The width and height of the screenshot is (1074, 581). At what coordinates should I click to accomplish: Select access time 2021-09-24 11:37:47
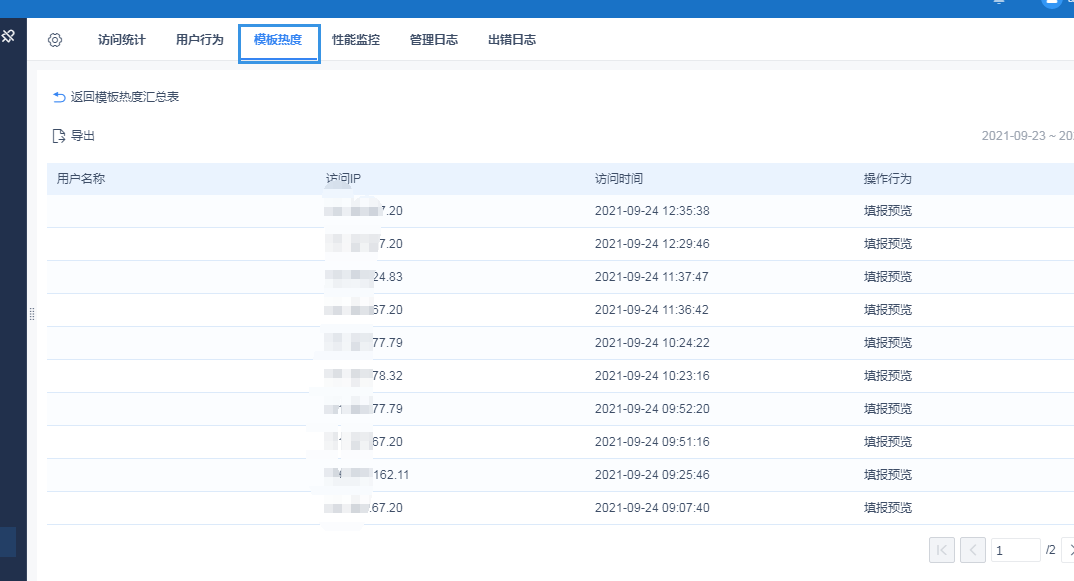(651, 277)
